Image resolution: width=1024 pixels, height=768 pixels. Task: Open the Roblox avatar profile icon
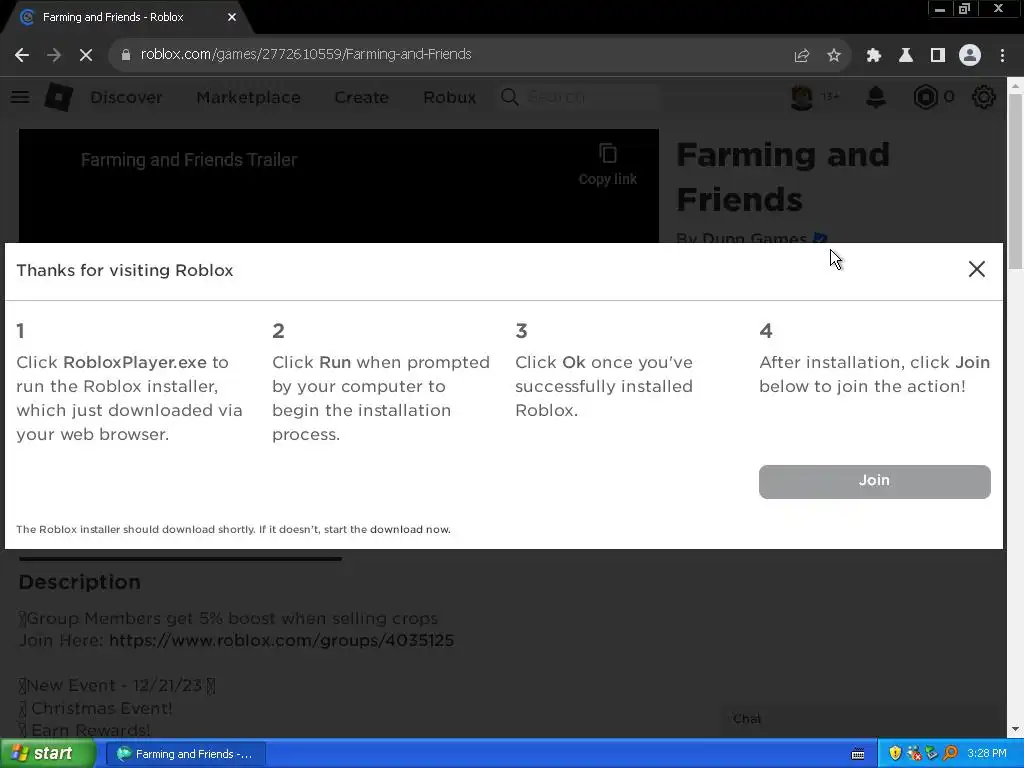(x=802, y=97)
